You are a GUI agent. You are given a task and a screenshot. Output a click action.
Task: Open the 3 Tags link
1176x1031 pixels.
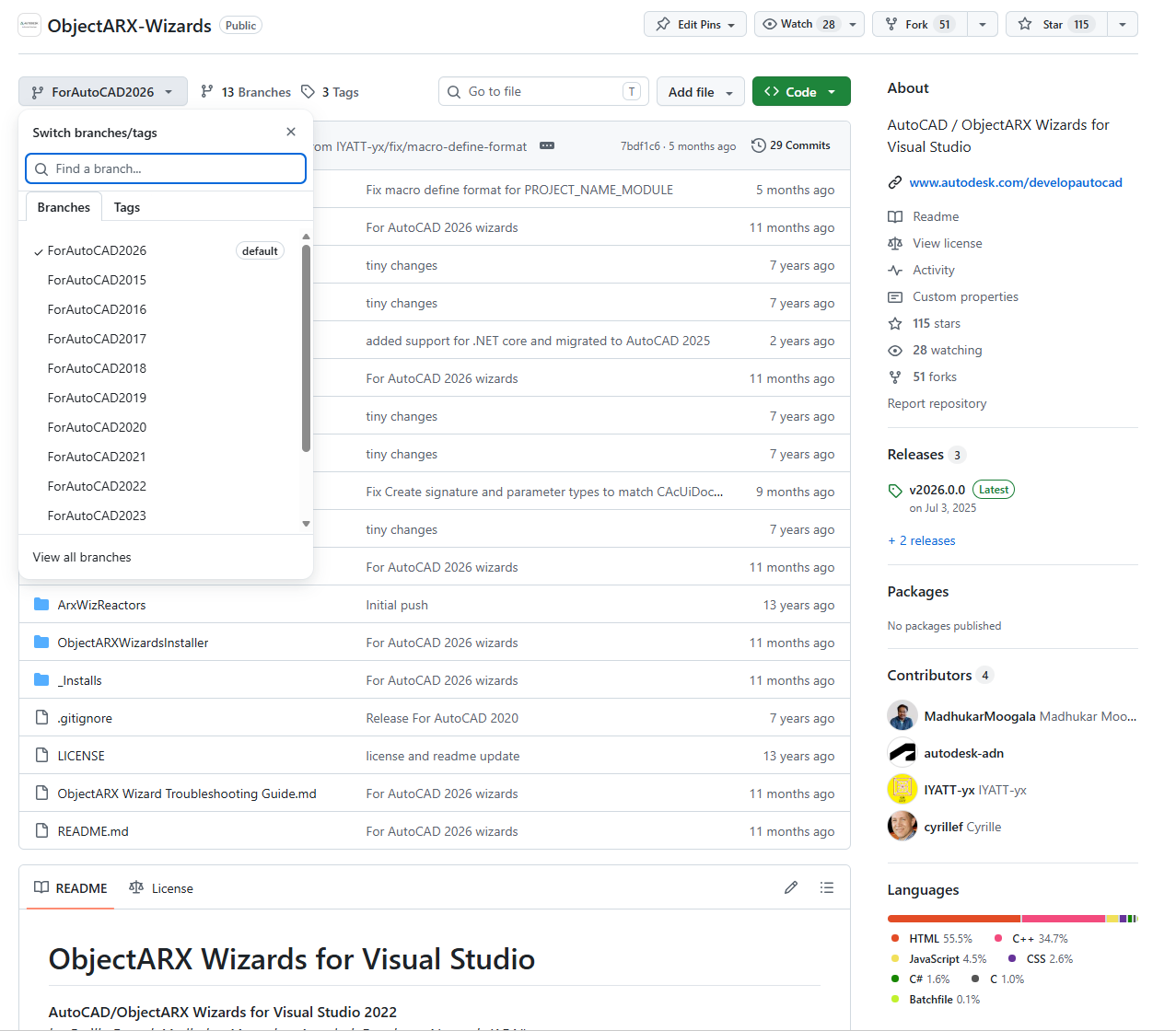330,92
